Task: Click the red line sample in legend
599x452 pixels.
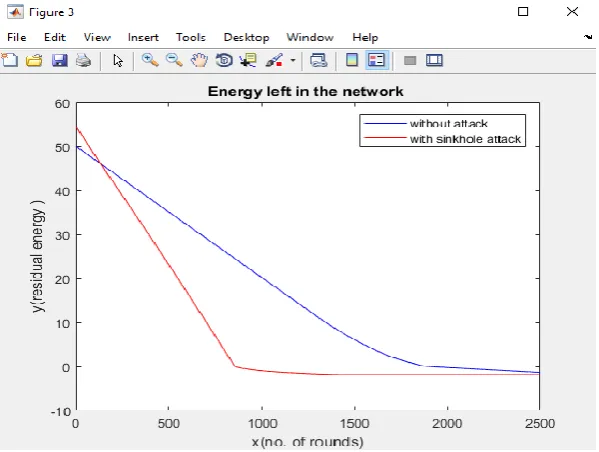Action: pos(385,138)
